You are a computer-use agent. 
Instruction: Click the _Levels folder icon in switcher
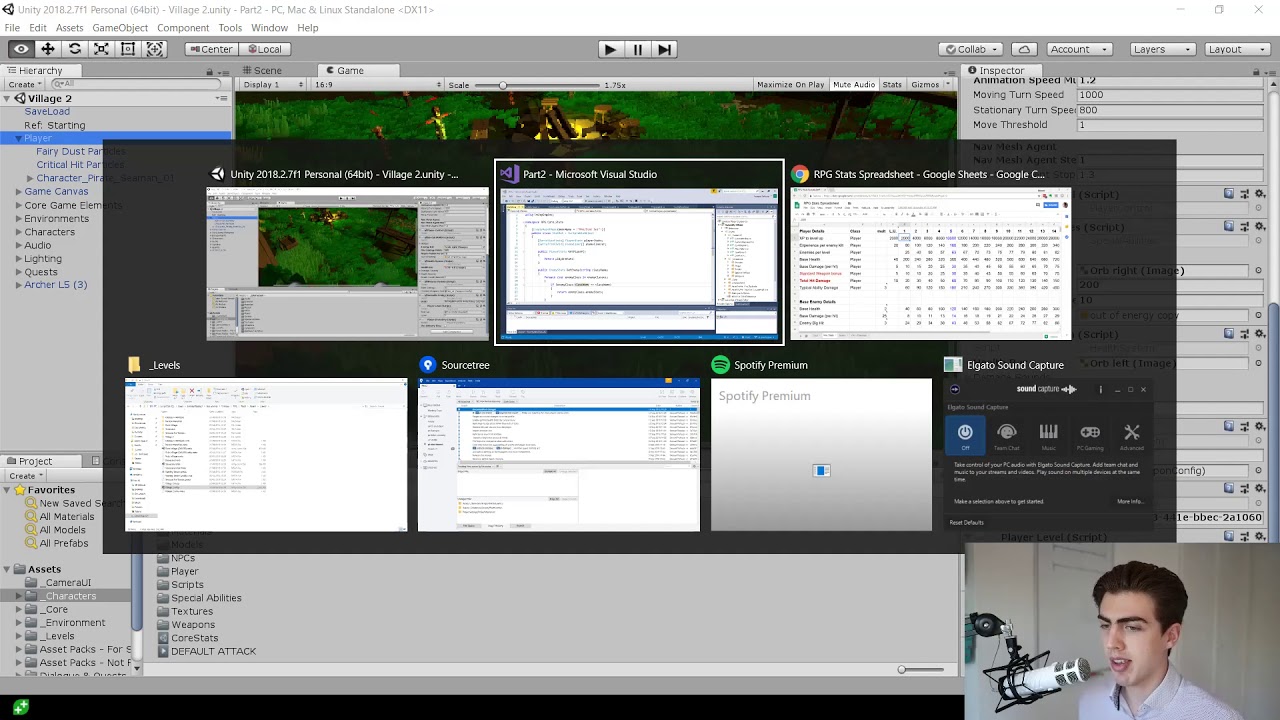[x=134, y=365]
